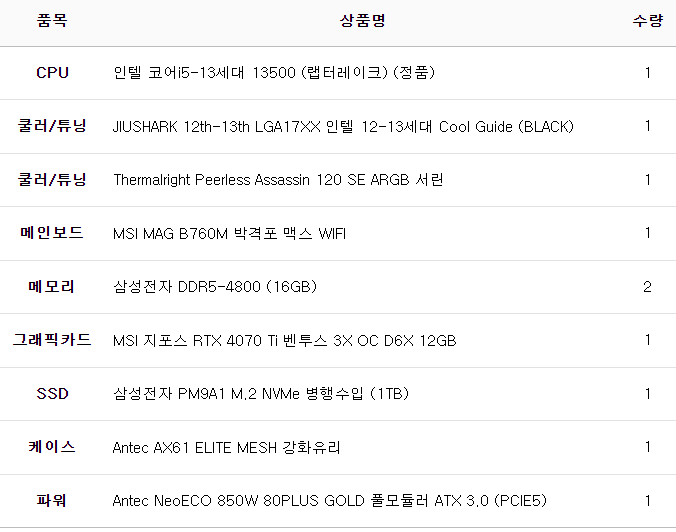The height and width of the screenshot is (532, 676).
Task: Open Antec NeoECO 850W 80PLUS GOLD product
Action: tap(329, 501)
